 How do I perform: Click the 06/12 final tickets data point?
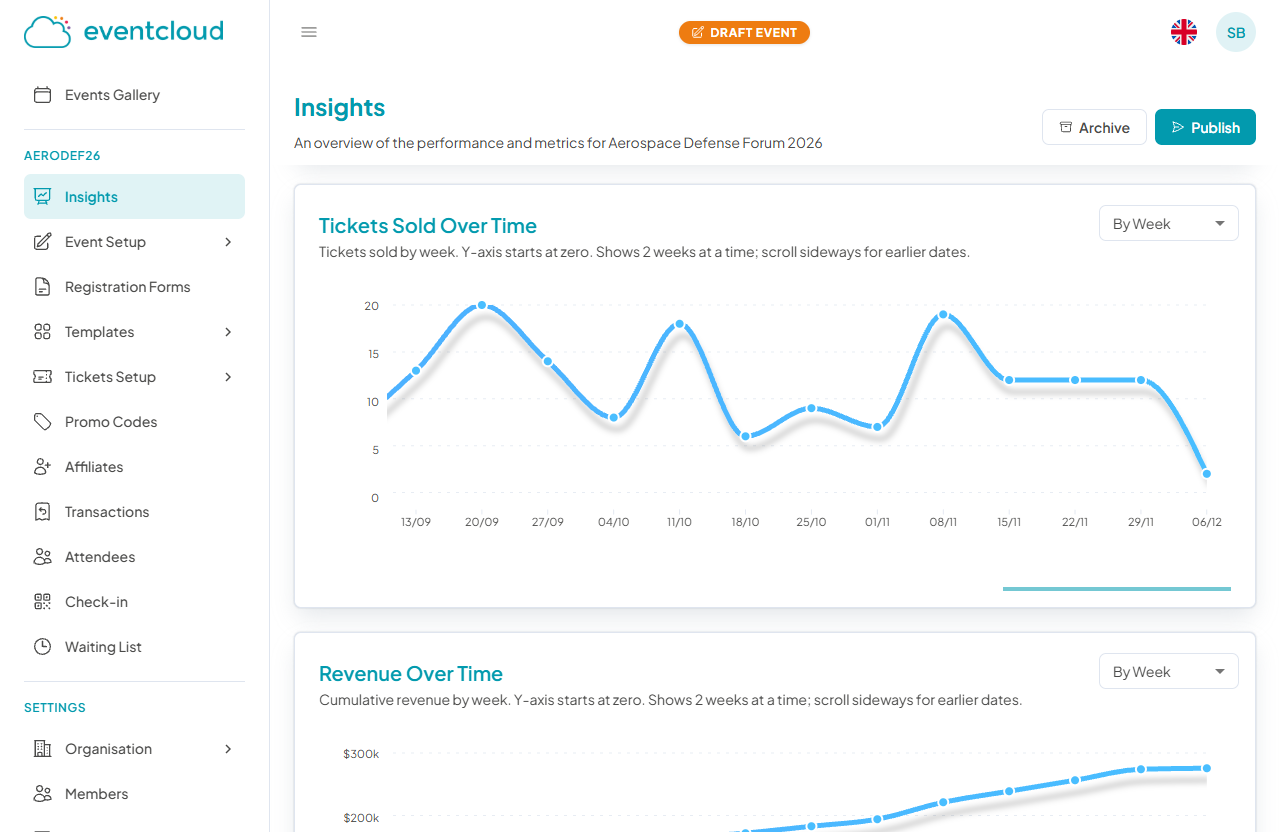(1207, 474)
